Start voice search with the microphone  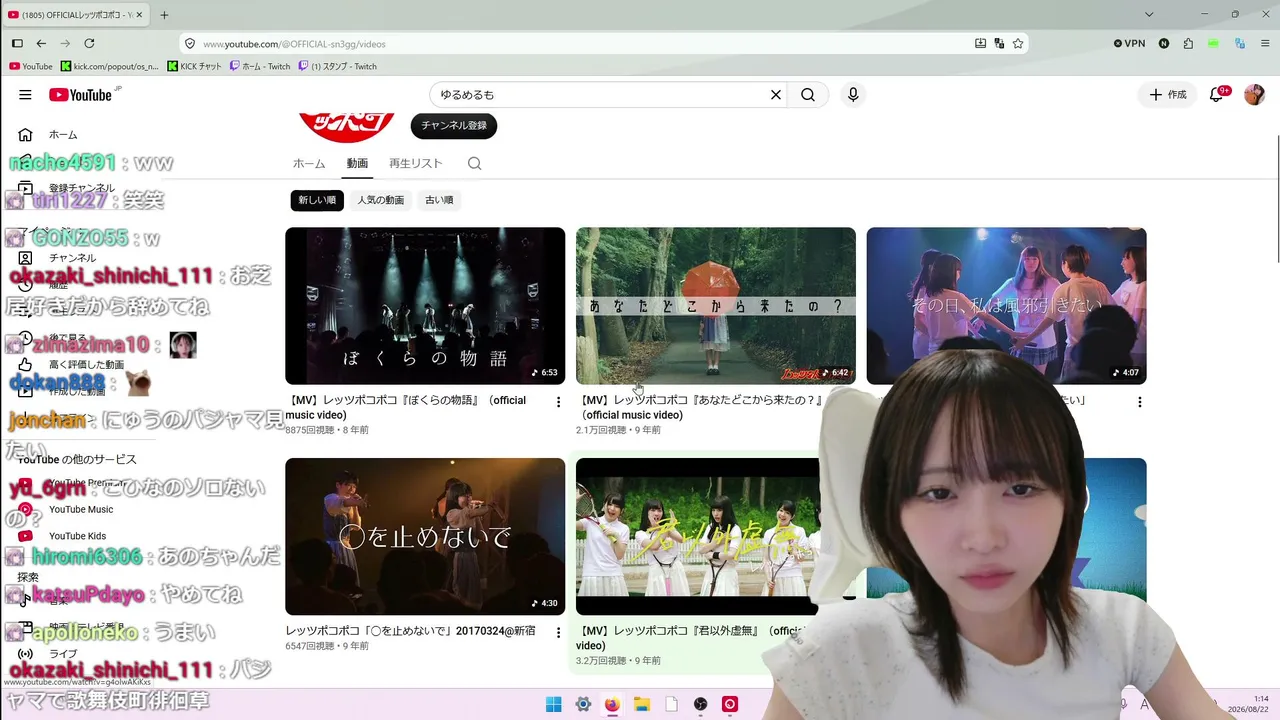853,95
